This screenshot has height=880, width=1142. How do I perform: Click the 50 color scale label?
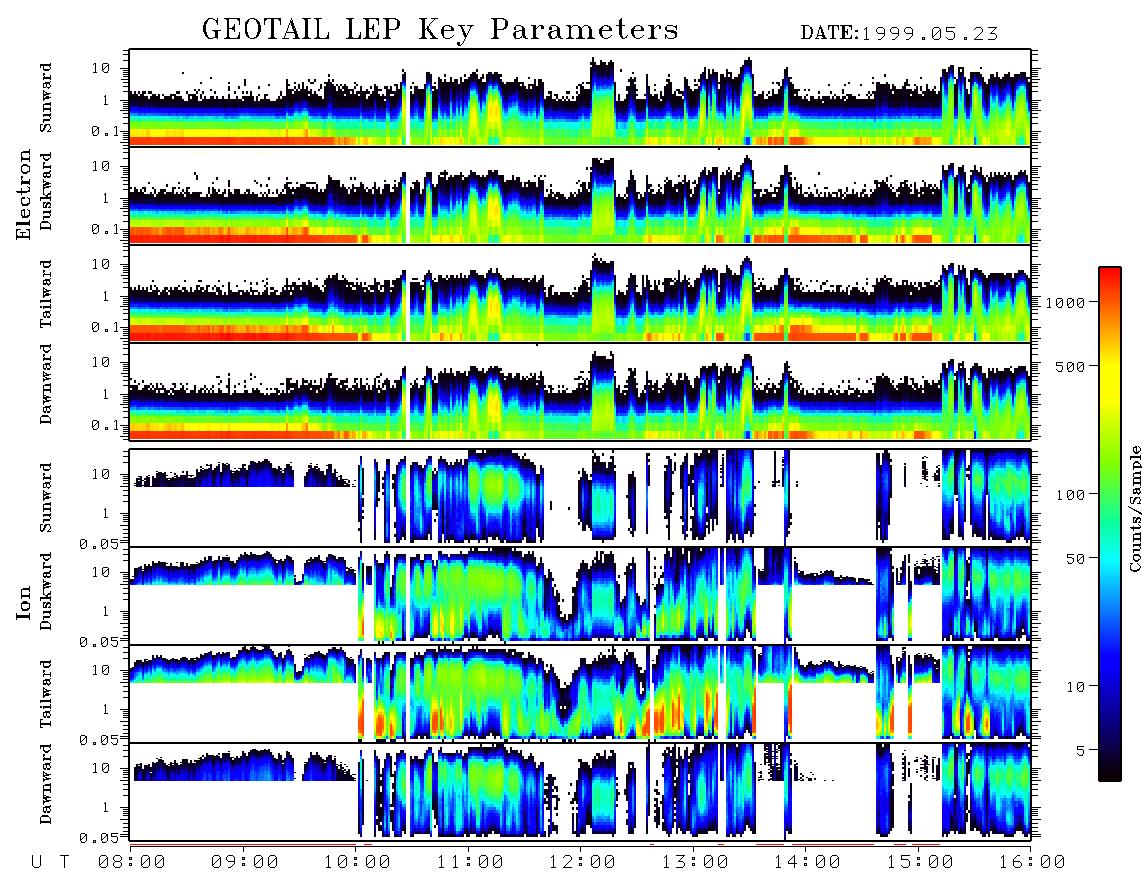(1076, 559)
